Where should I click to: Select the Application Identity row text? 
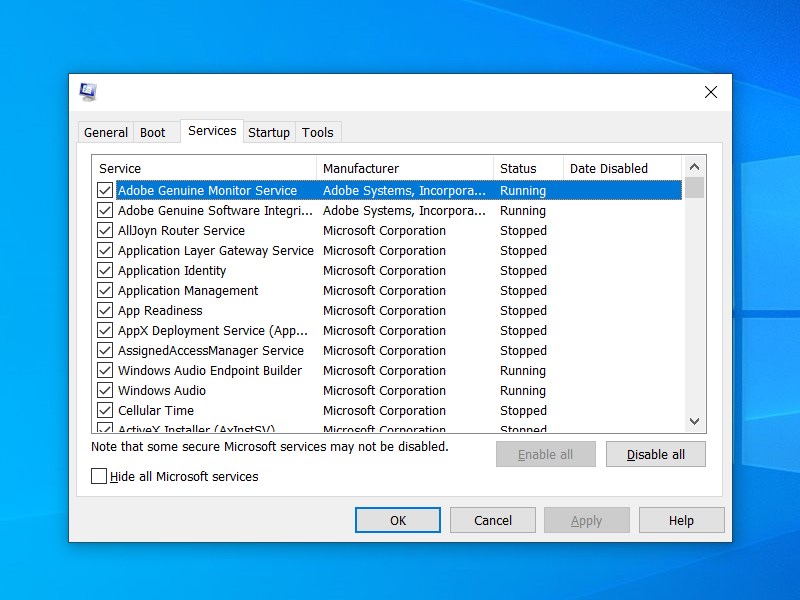click(172, 270)
